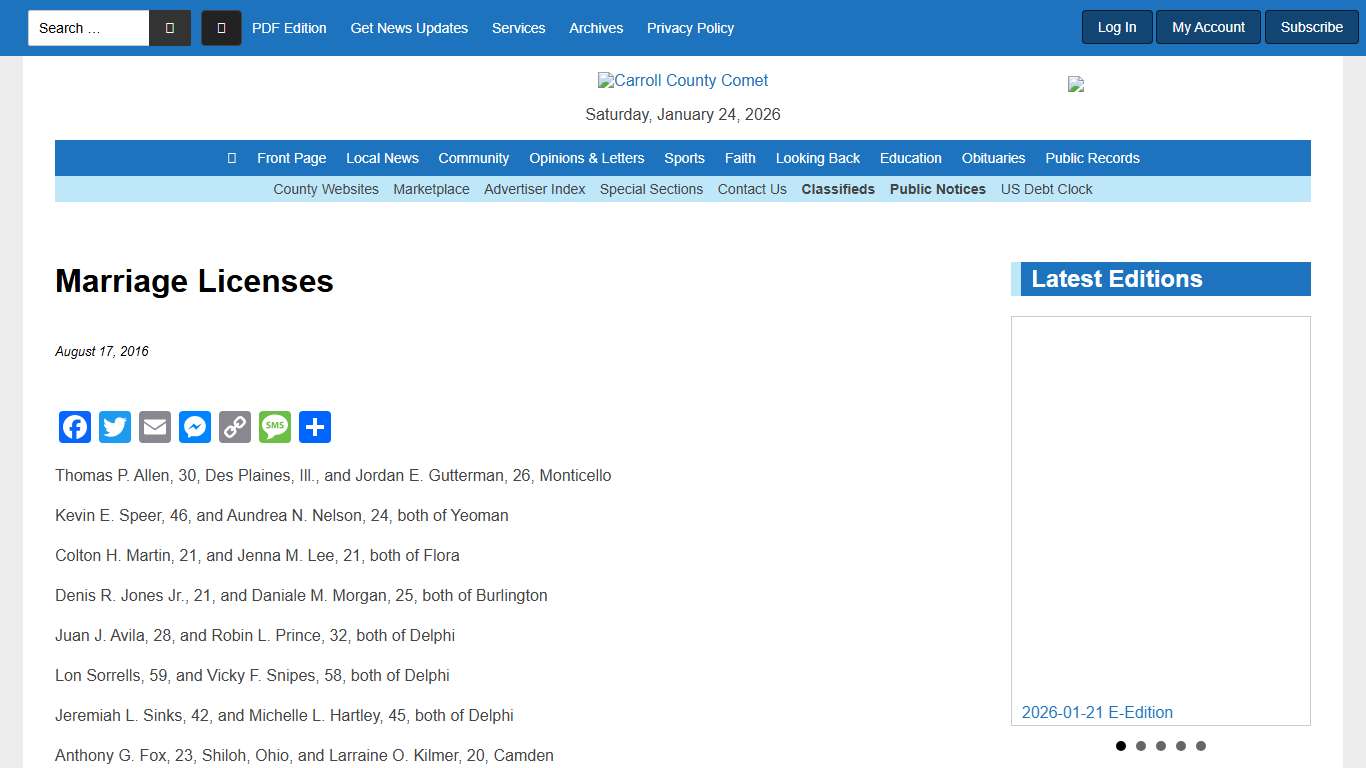
Task: Select the first carousel dot
Action: pos(1121,746)
